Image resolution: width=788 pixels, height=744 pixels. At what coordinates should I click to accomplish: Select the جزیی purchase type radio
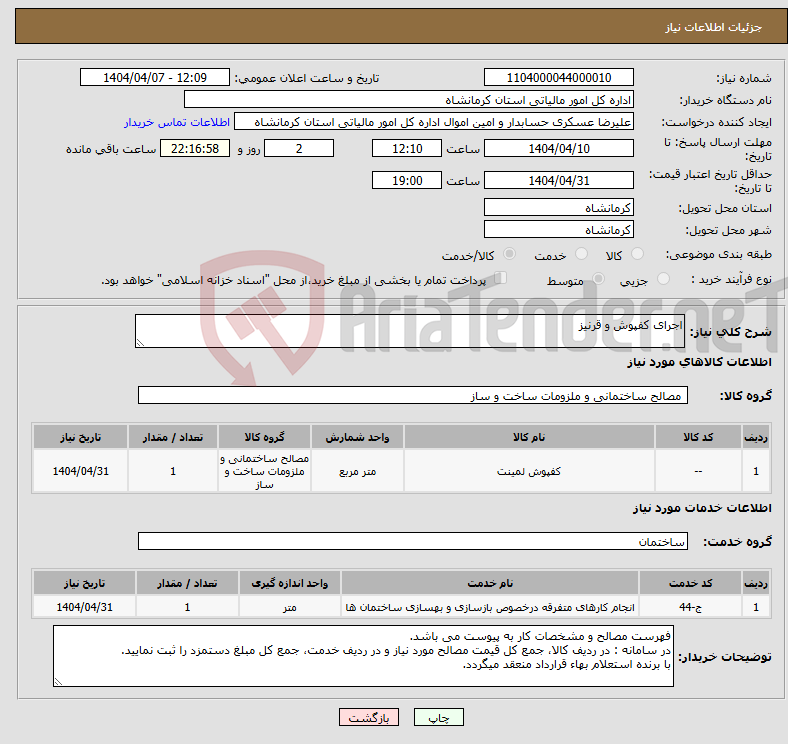tap(663, 278)
